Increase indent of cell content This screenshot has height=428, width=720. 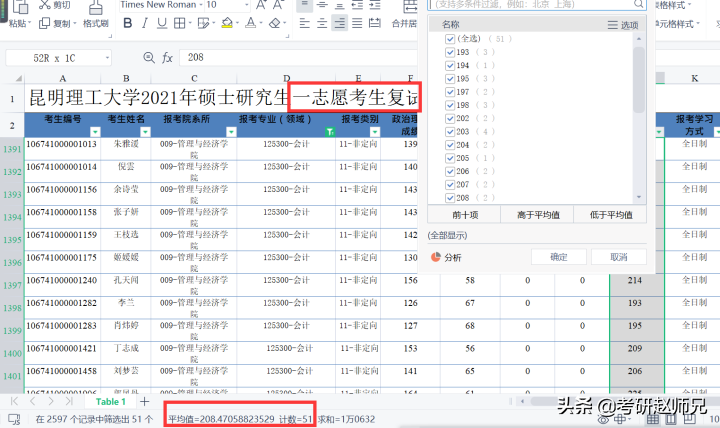coord(375,5)
